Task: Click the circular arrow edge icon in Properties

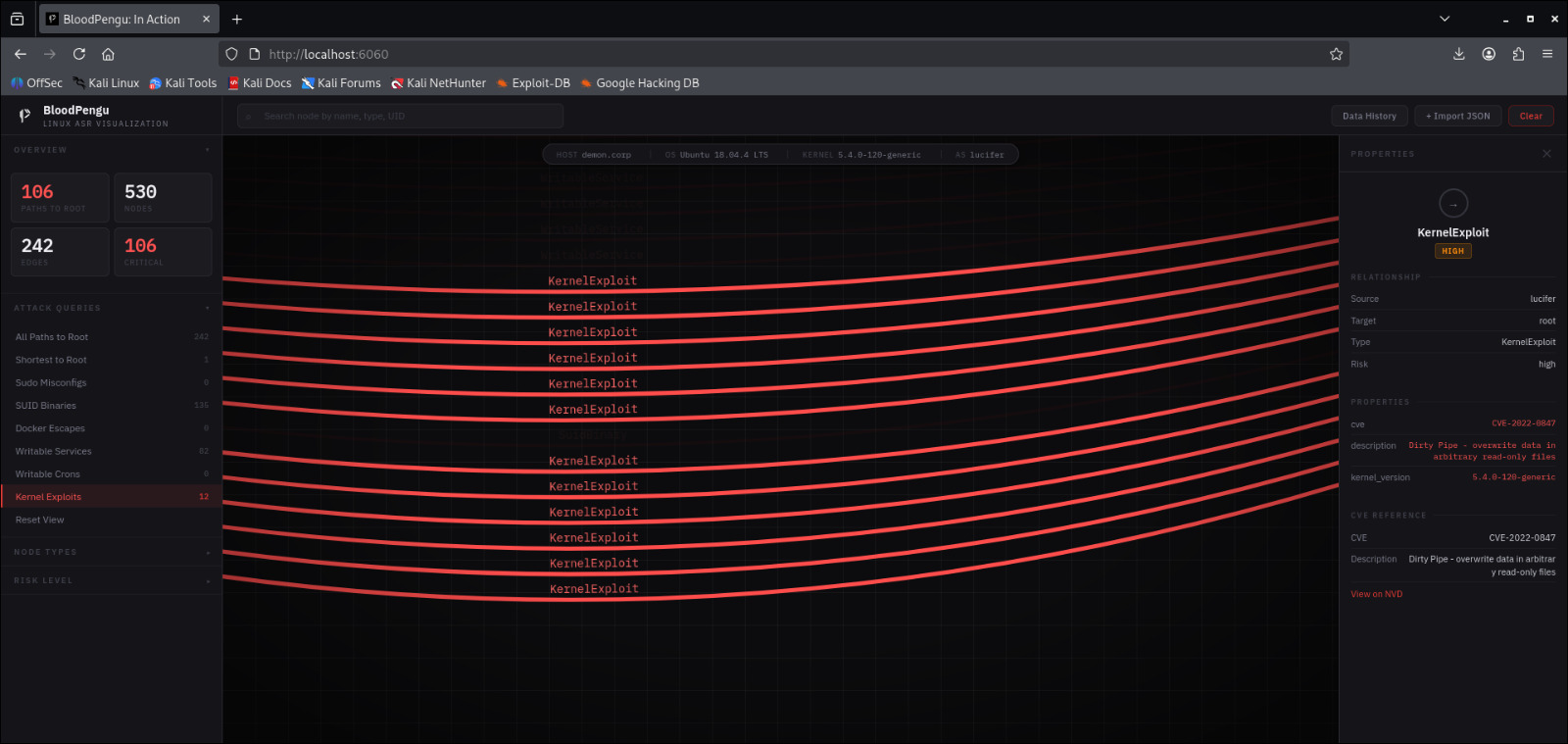Action: 1452,204
